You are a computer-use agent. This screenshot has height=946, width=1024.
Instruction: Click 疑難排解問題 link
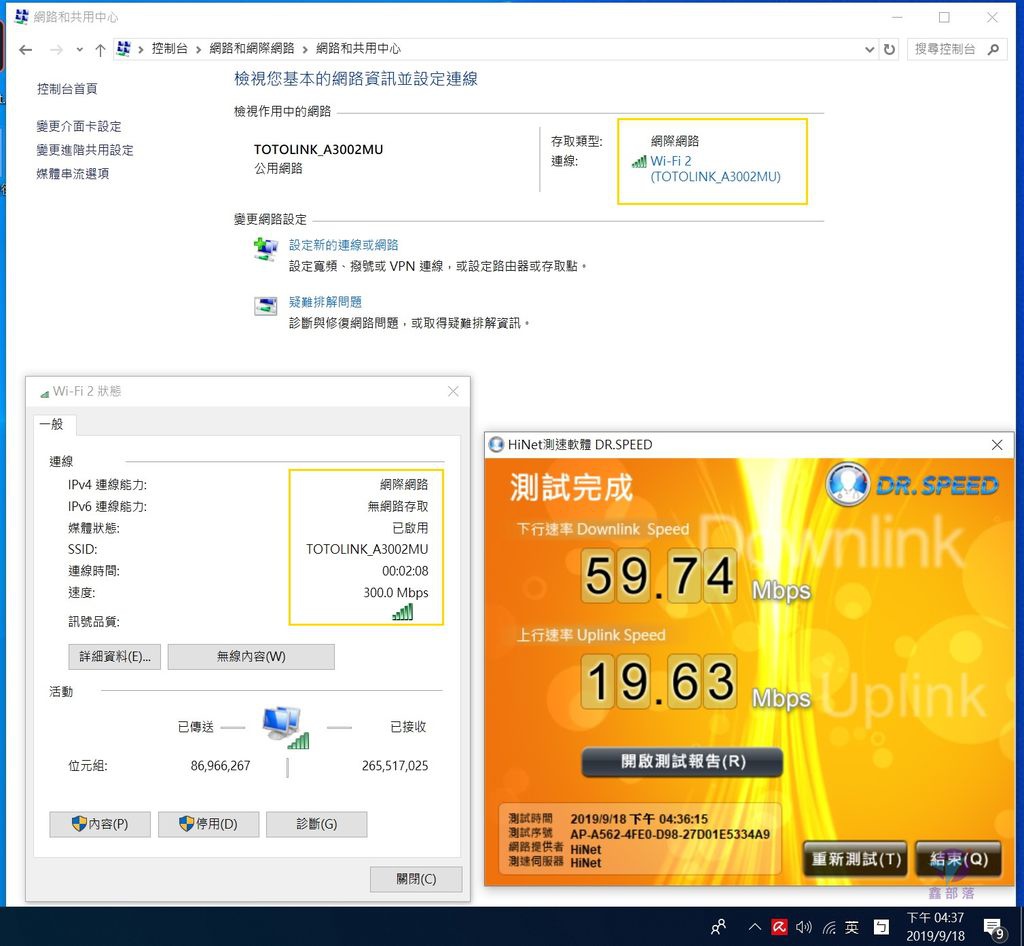click(325, 302)
